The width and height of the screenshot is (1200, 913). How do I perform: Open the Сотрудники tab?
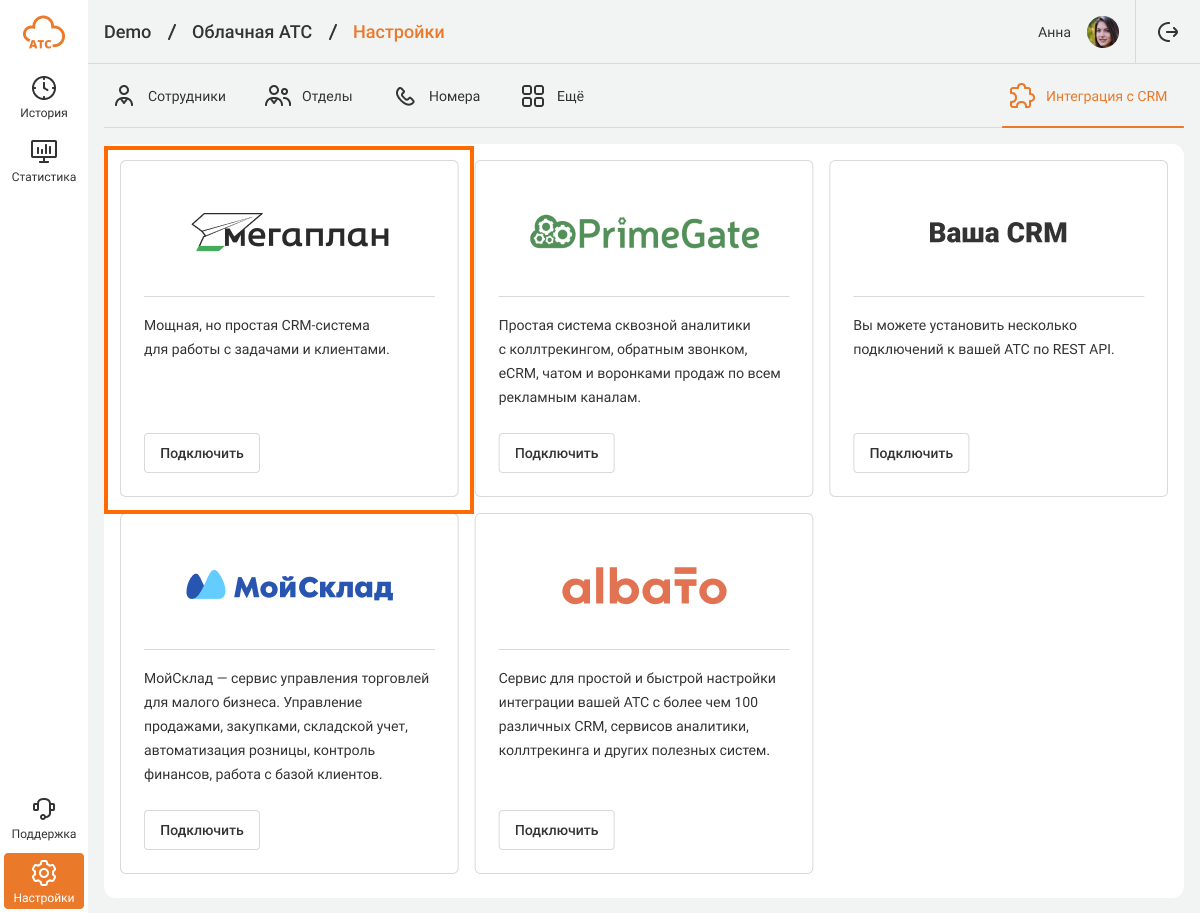[170, 96]
